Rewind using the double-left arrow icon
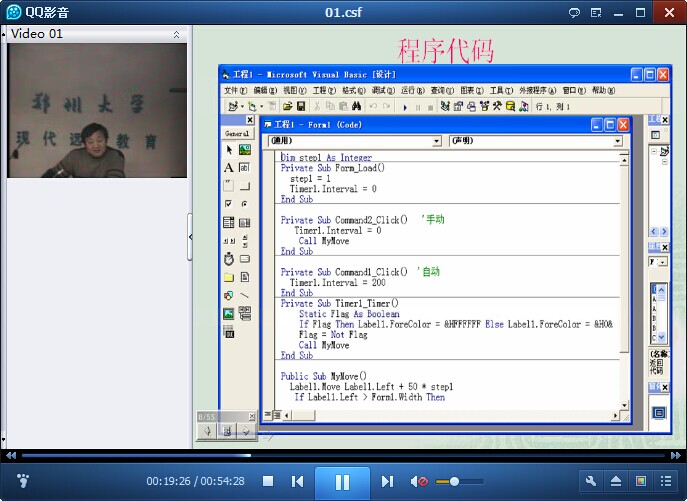The image size is (687, 501). click(x=11, y=455)
